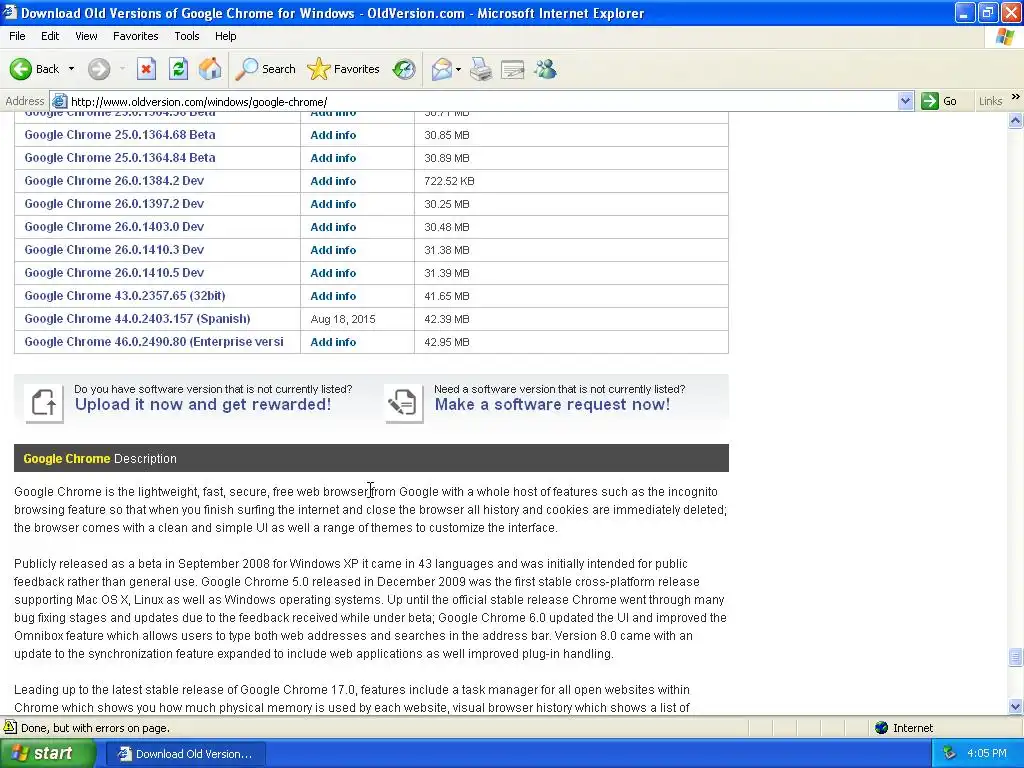Open the Messenger people icon
1024x768 pixels.
(545, 69)
